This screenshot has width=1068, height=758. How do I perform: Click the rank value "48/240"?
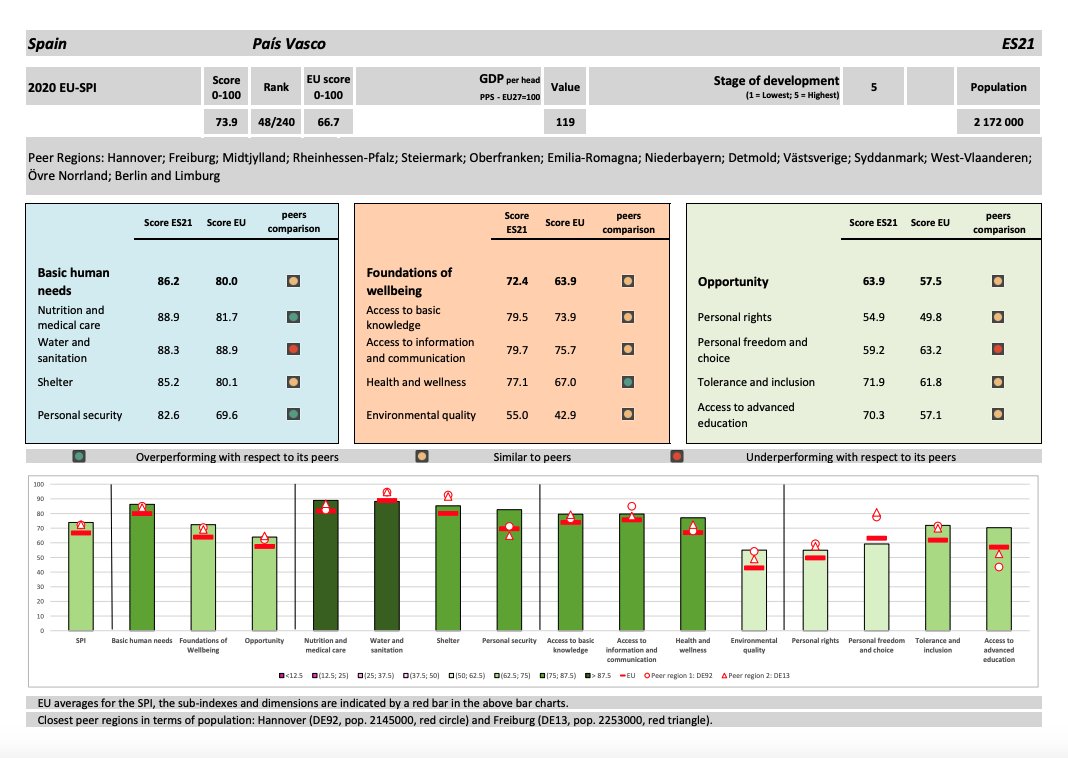pos(277,122)
